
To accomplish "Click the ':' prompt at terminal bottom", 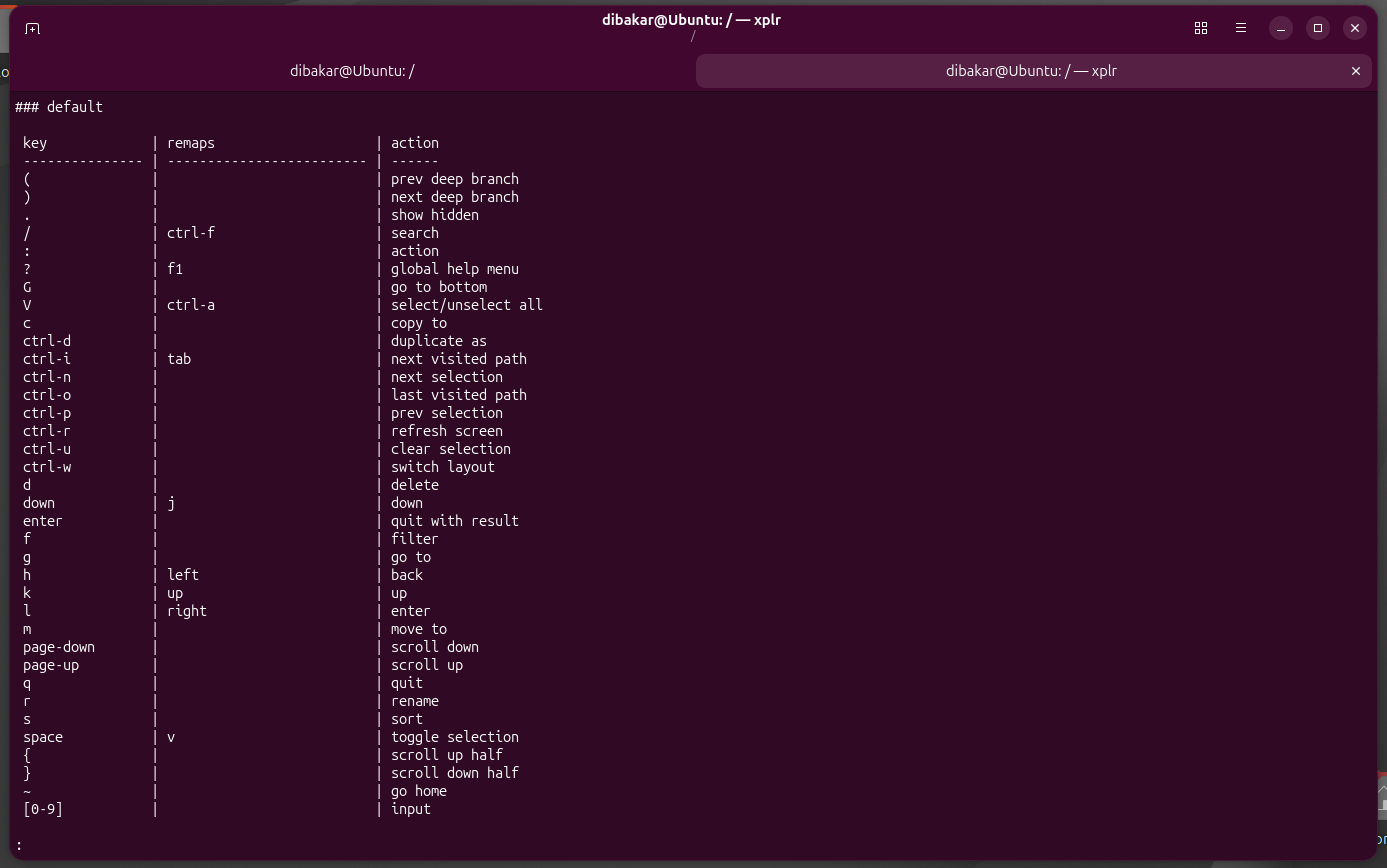I will [19, 846].
